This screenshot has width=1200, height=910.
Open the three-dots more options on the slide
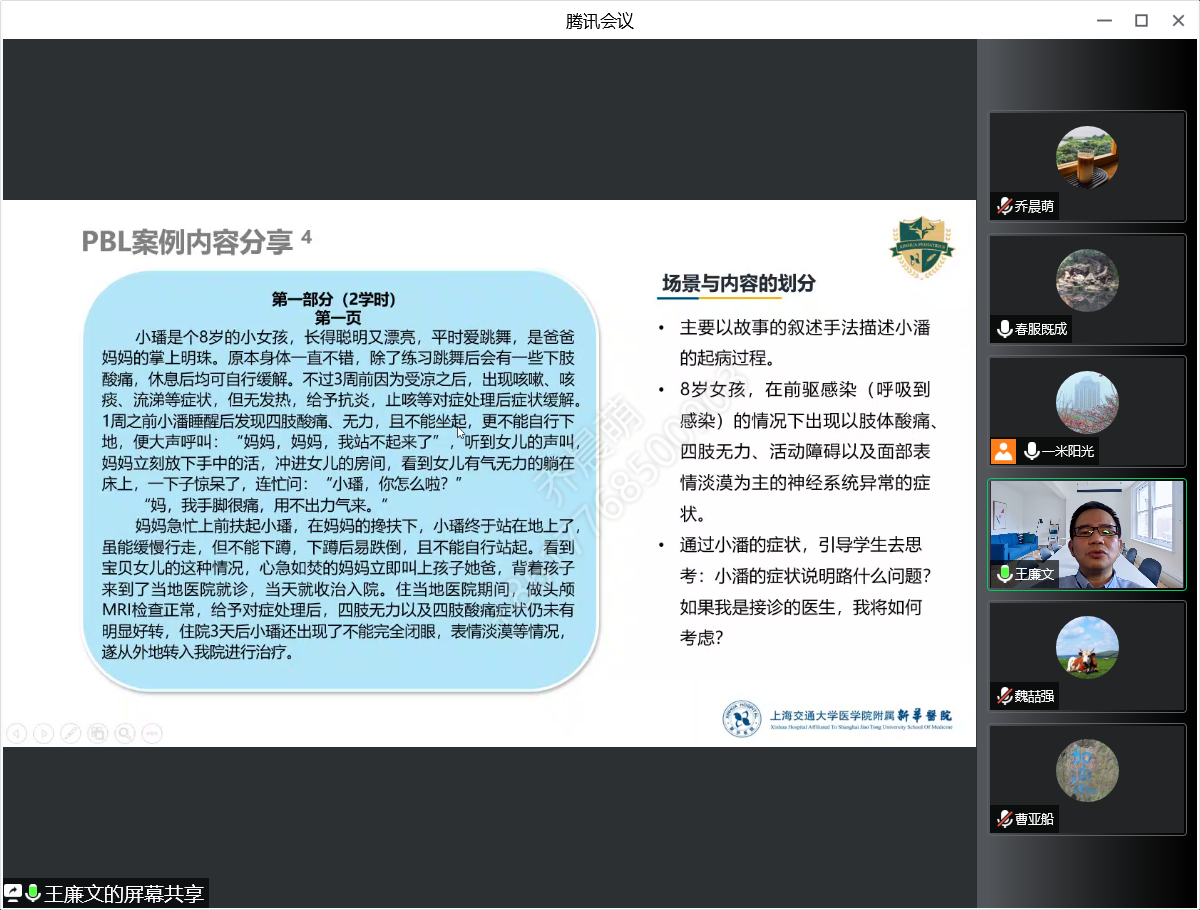[x=151, y=733]
